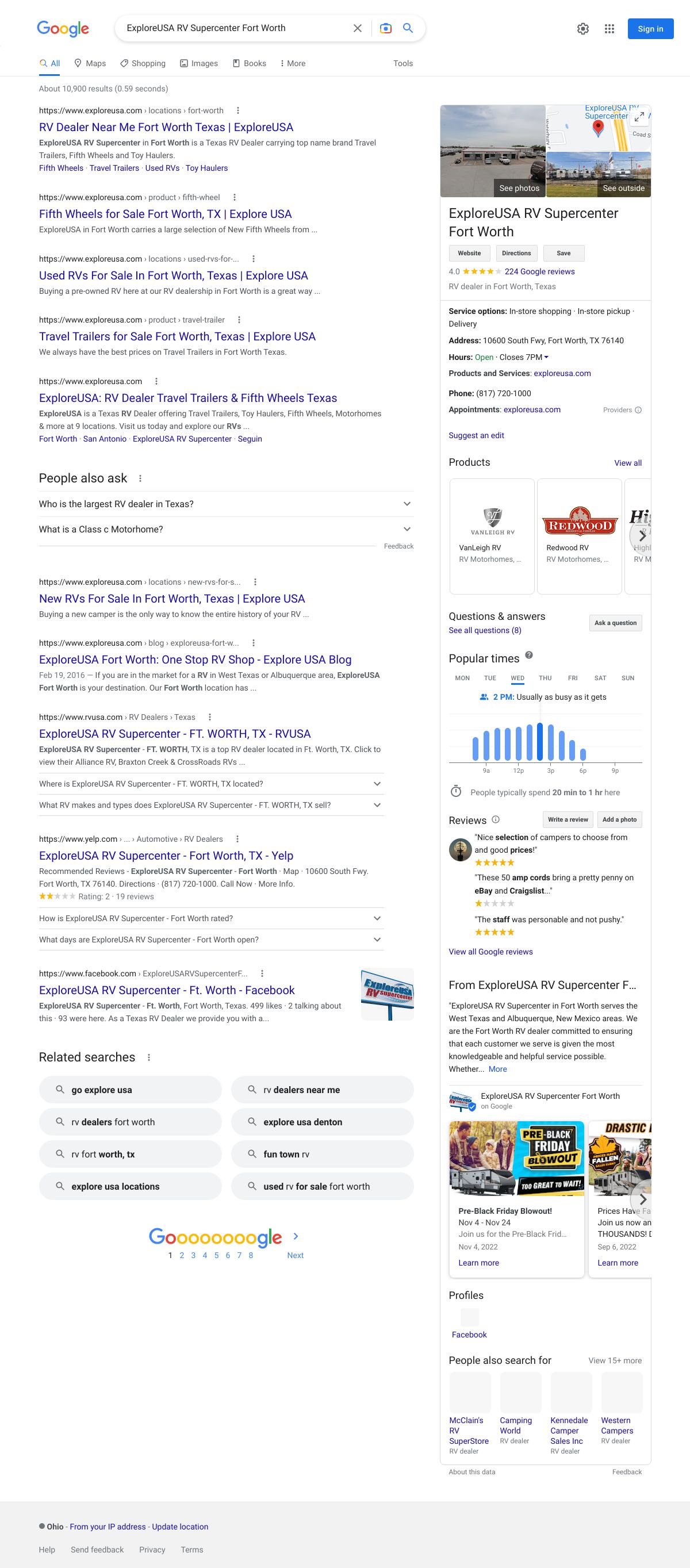Open Popular times help icon

529,655
